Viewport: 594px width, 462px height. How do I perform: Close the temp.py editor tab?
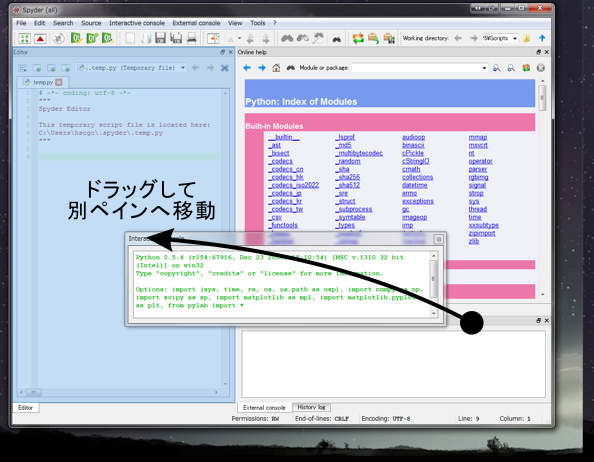tap(59, 82)
